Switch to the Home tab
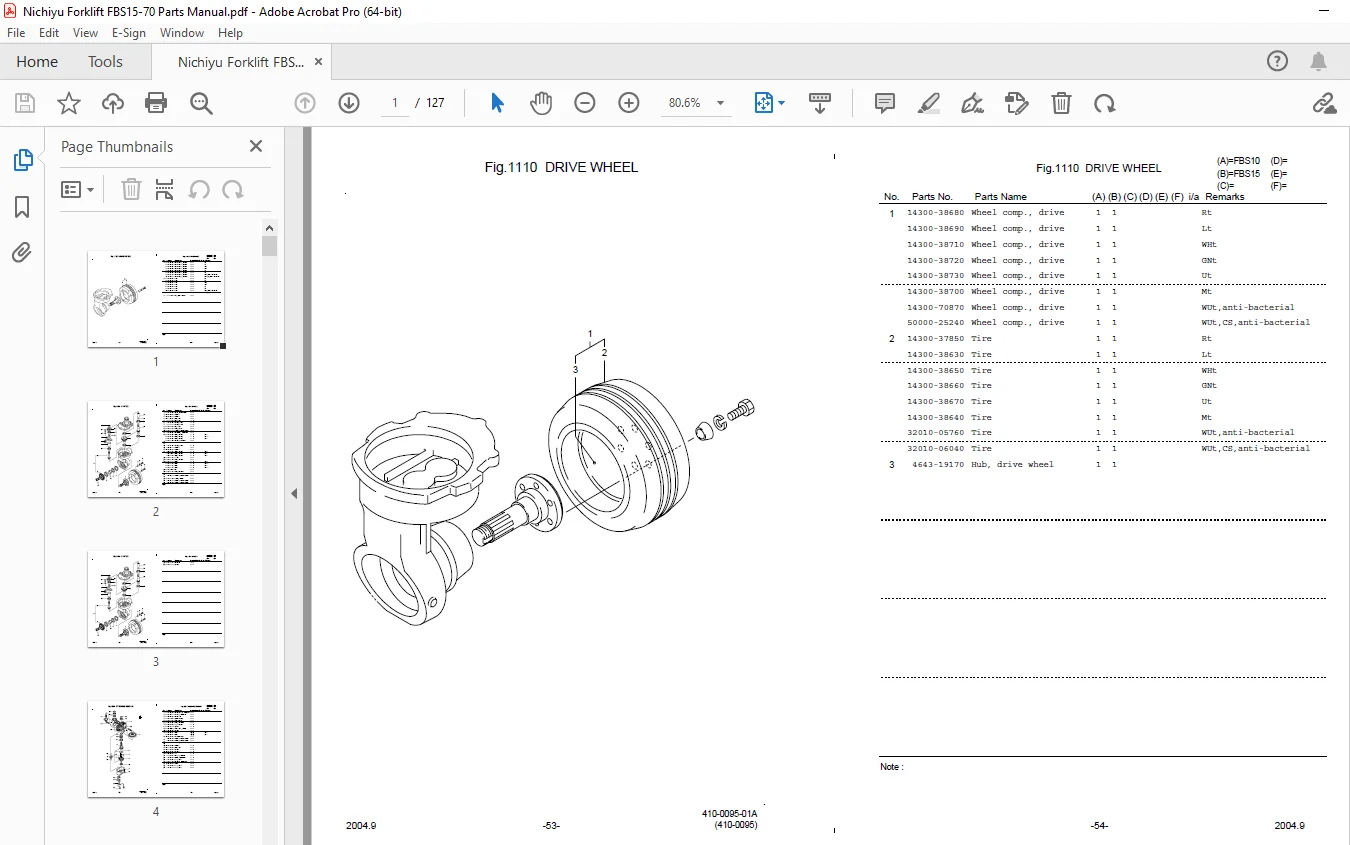Screen dimensions: 1350x845 (x=37, y=61)
